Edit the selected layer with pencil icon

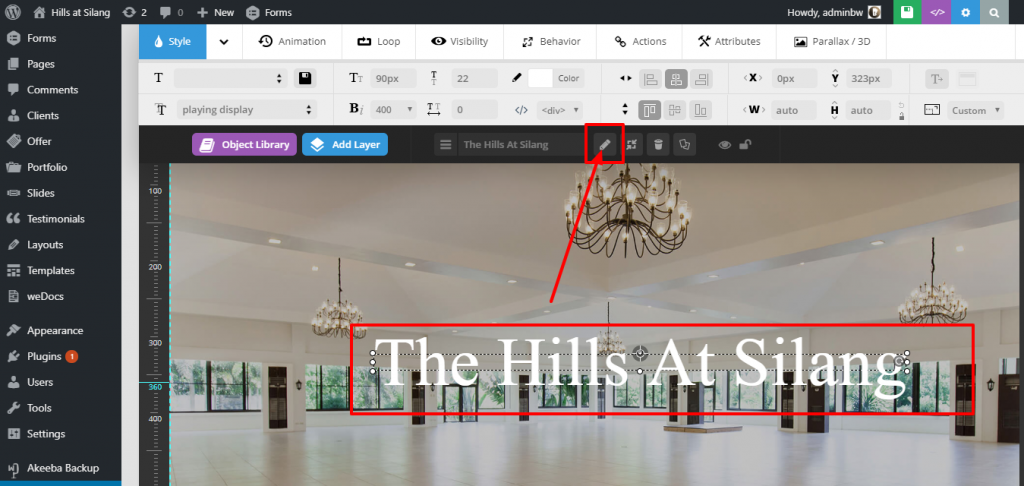pyautogui.click(x=605, y=144)
